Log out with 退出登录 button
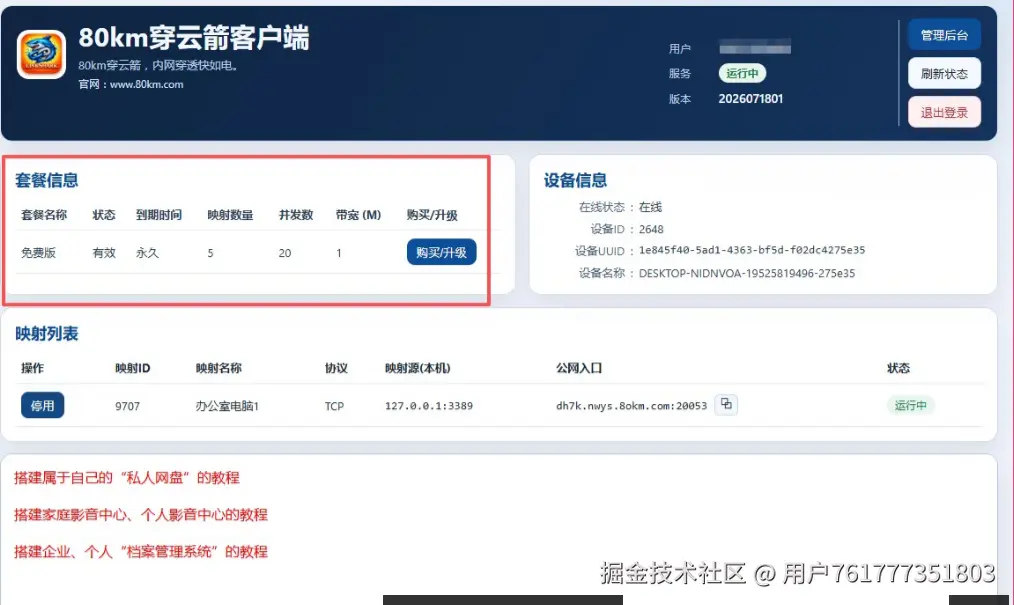This screenshot has width=1014, height=605. pyautogui.click(x=944, y=112)
